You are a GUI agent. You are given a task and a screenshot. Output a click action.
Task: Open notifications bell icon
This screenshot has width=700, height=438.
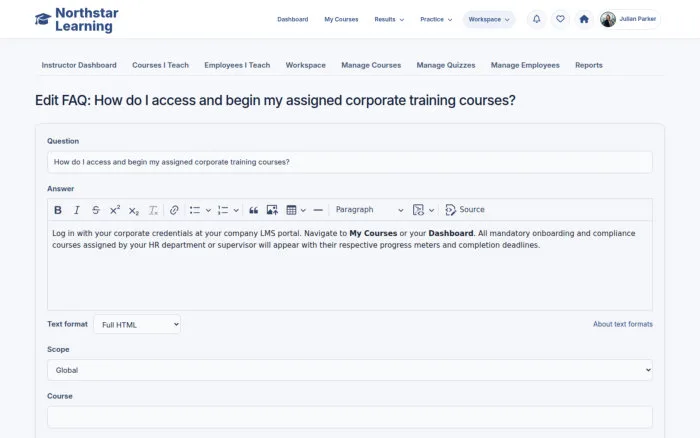537,19
